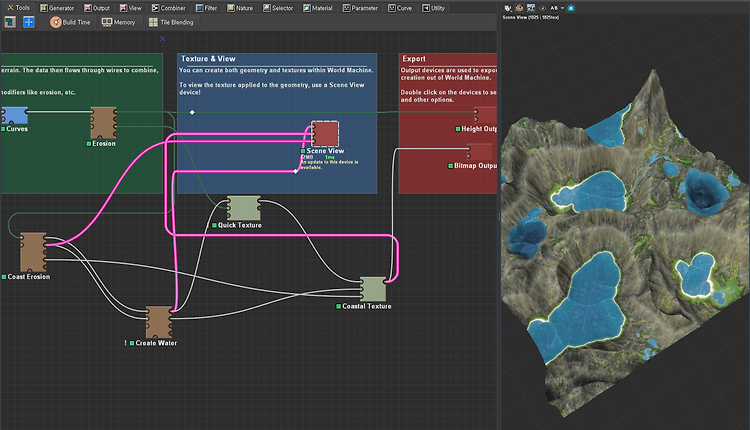Open the Curve device tab
This screenshot has width=750, height=430.
coord(400,8)
